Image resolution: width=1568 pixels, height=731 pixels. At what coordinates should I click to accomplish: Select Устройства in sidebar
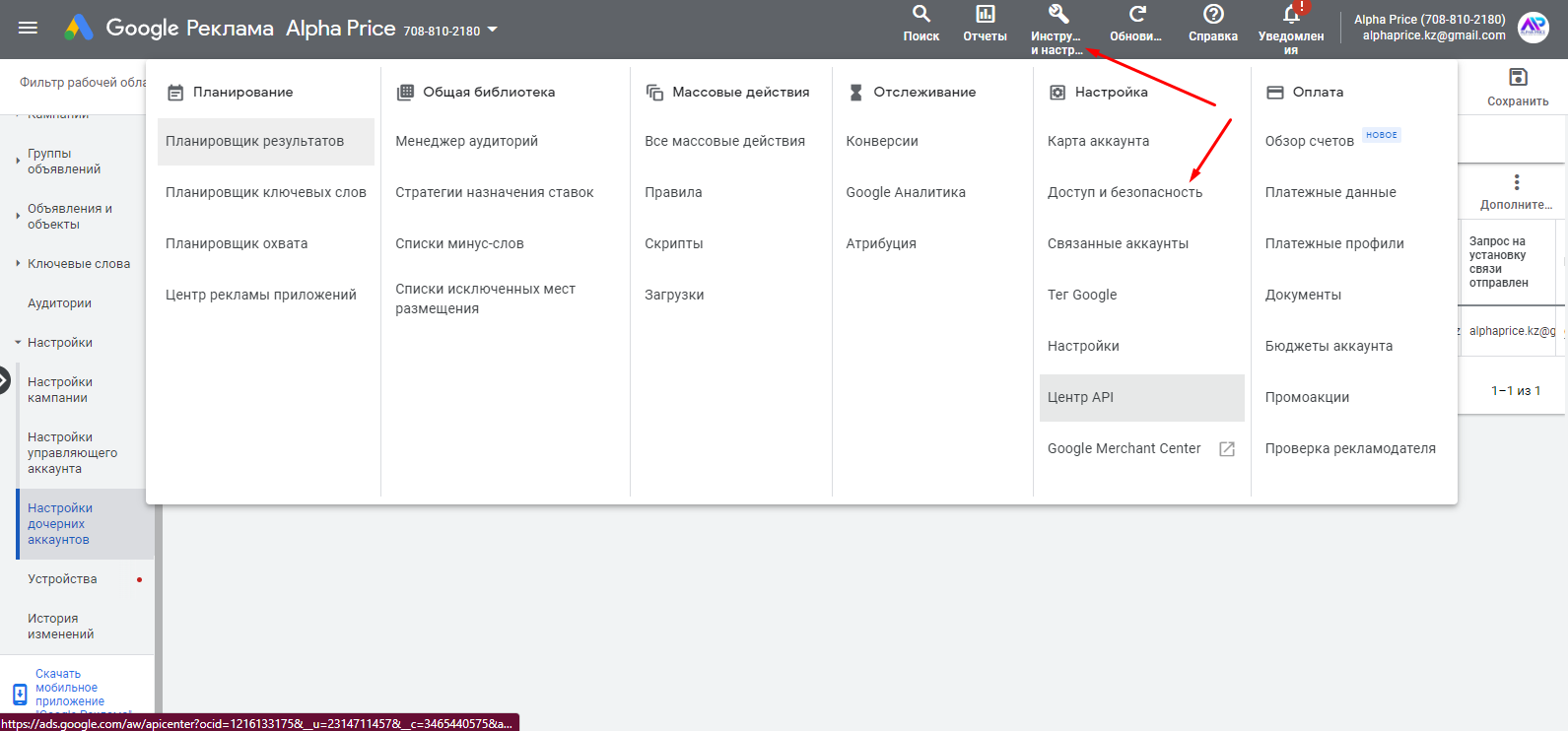(x=62, y=579)
